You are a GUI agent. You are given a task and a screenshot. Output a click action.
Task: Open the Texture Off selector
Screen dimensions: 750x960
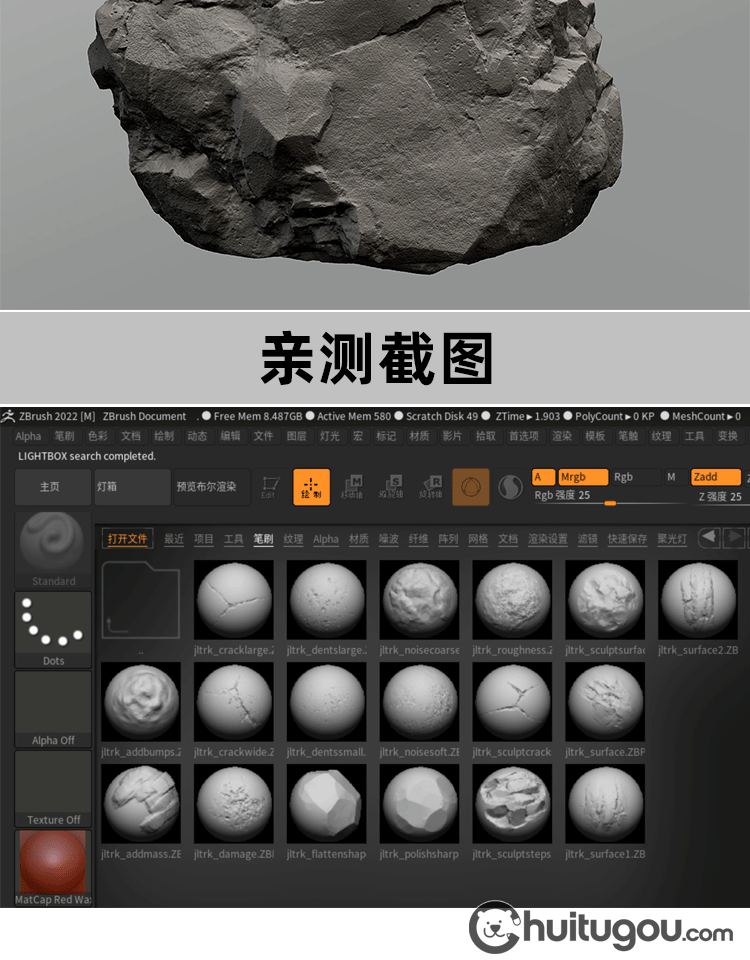point(53,788)
